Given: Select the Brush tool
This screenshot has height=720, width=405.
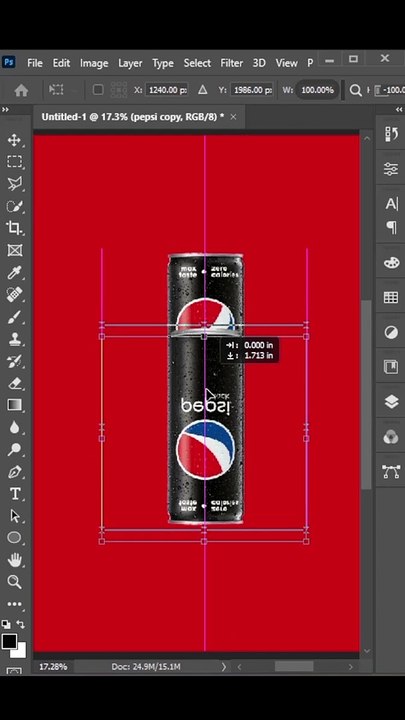Looking at the screenshot, I should (x=14, y=317).
